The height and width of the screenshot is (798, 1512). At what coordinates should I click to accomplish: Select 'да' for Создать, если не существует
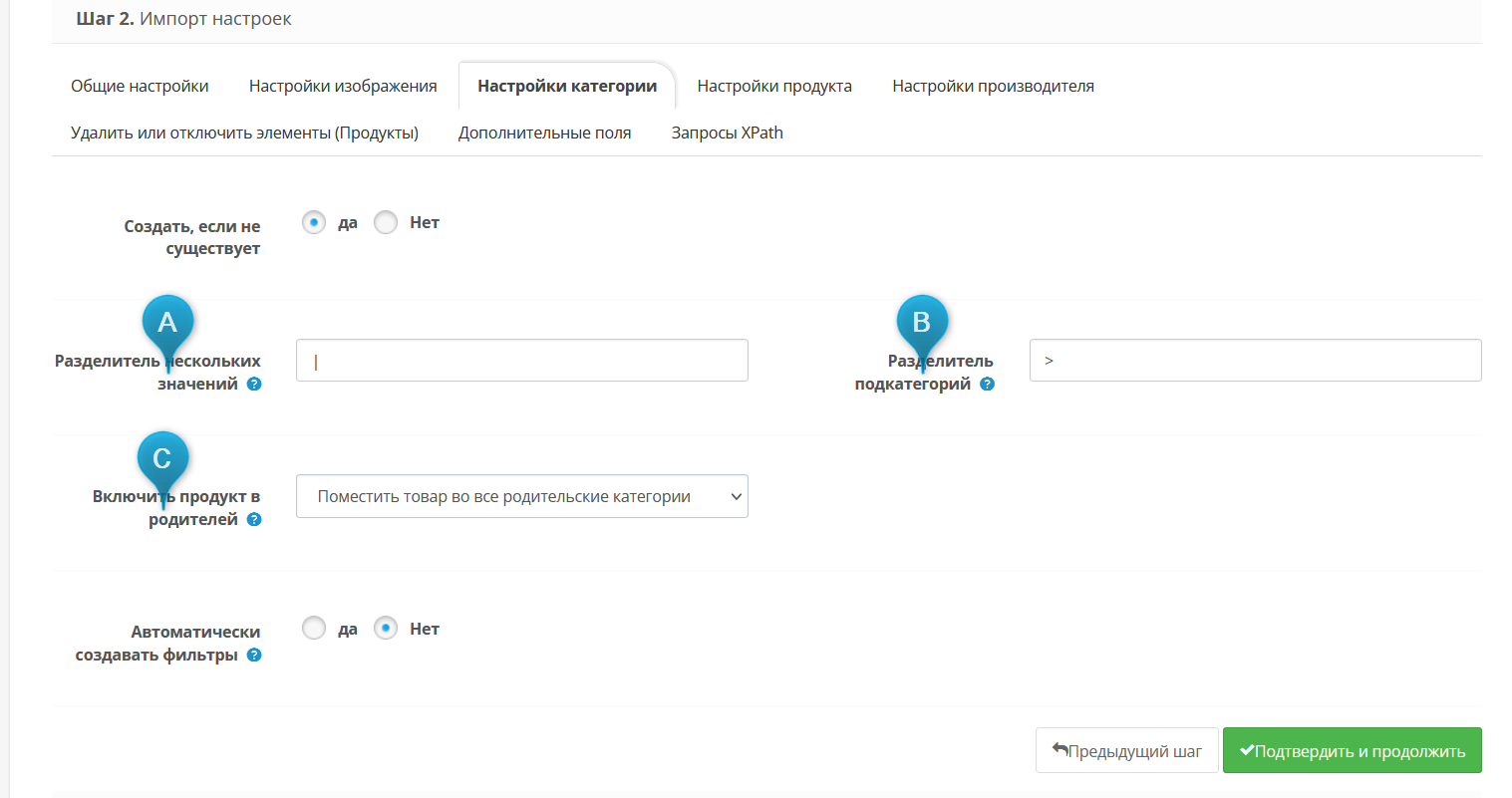[314, 223]
